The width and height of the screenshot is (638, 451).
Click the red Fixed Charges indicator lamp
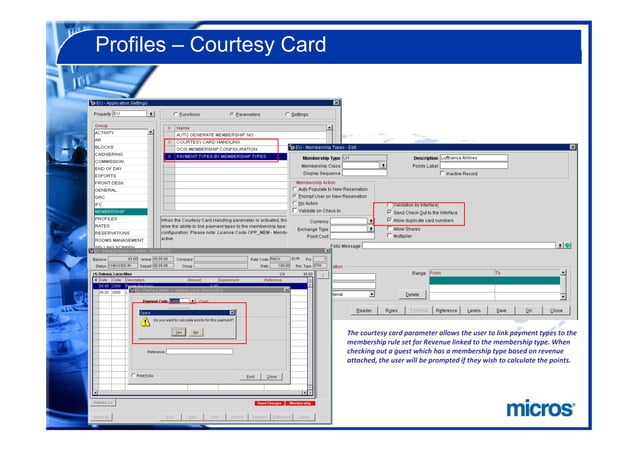[x=270, y=403]
